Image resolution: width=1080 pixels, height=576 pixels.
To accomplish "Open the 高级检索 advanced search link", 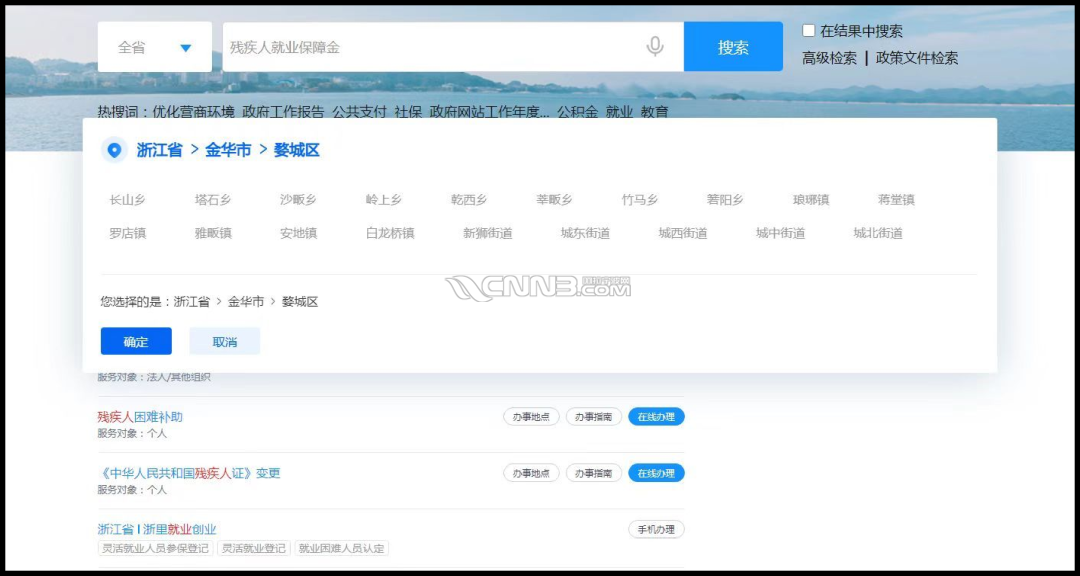I will (x=829, y=58).
